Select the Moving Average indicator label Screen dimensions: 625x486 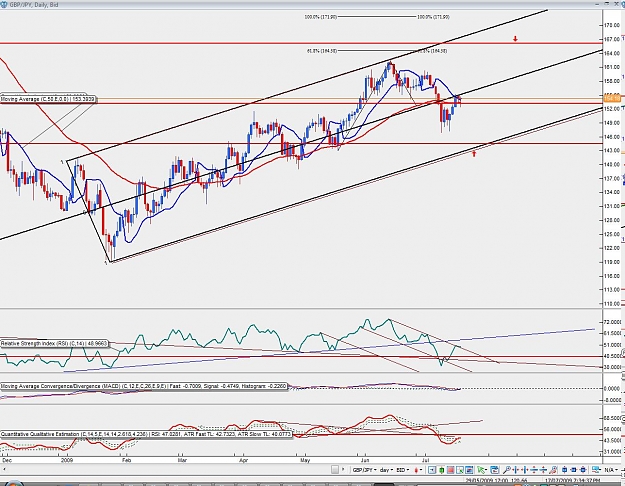point(48,99)
